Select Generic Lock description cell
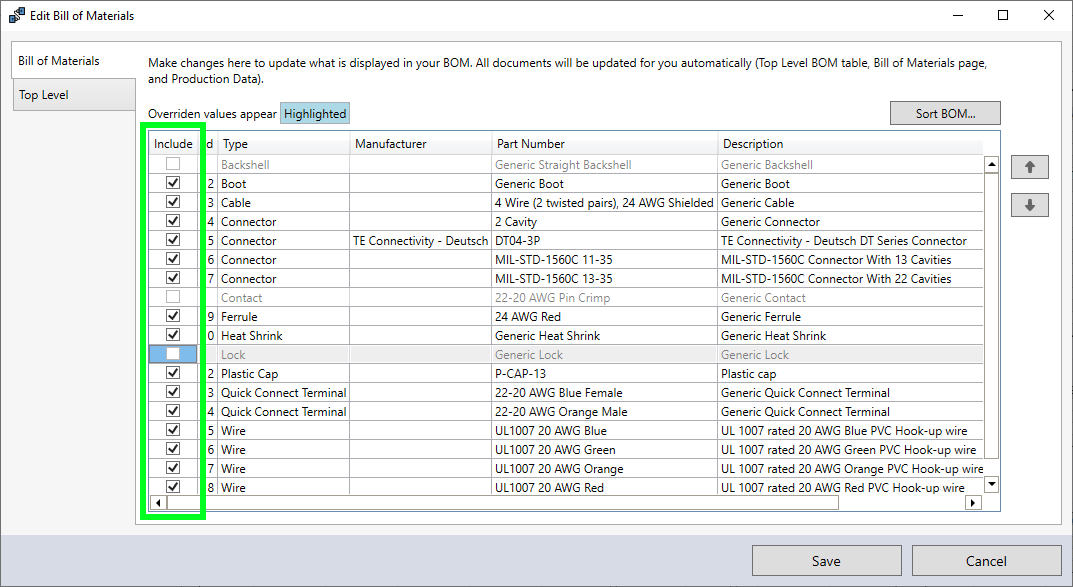 (851, 355)
